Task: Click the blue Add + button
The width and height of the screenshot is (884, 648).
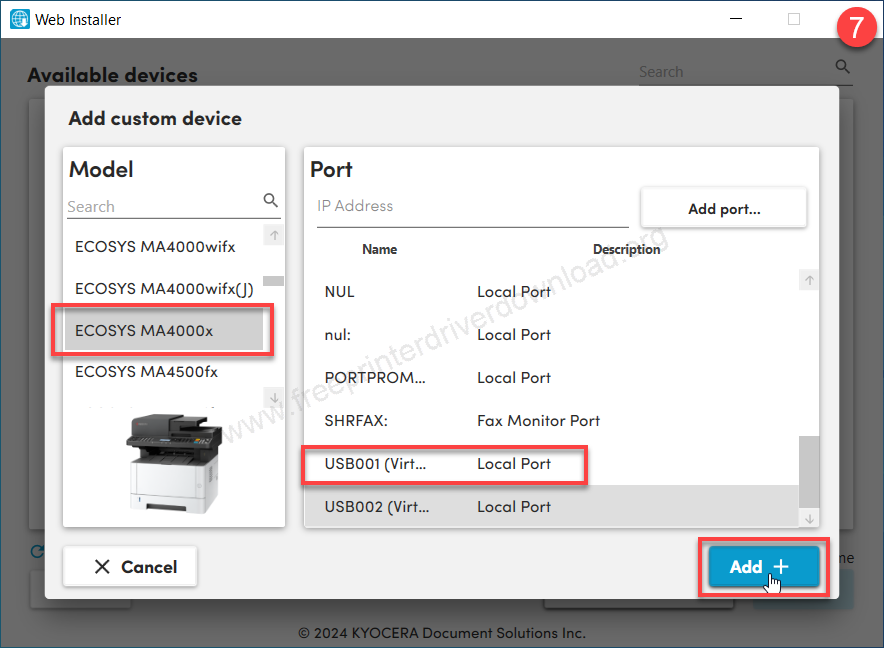Action: [x=763, y=566]
